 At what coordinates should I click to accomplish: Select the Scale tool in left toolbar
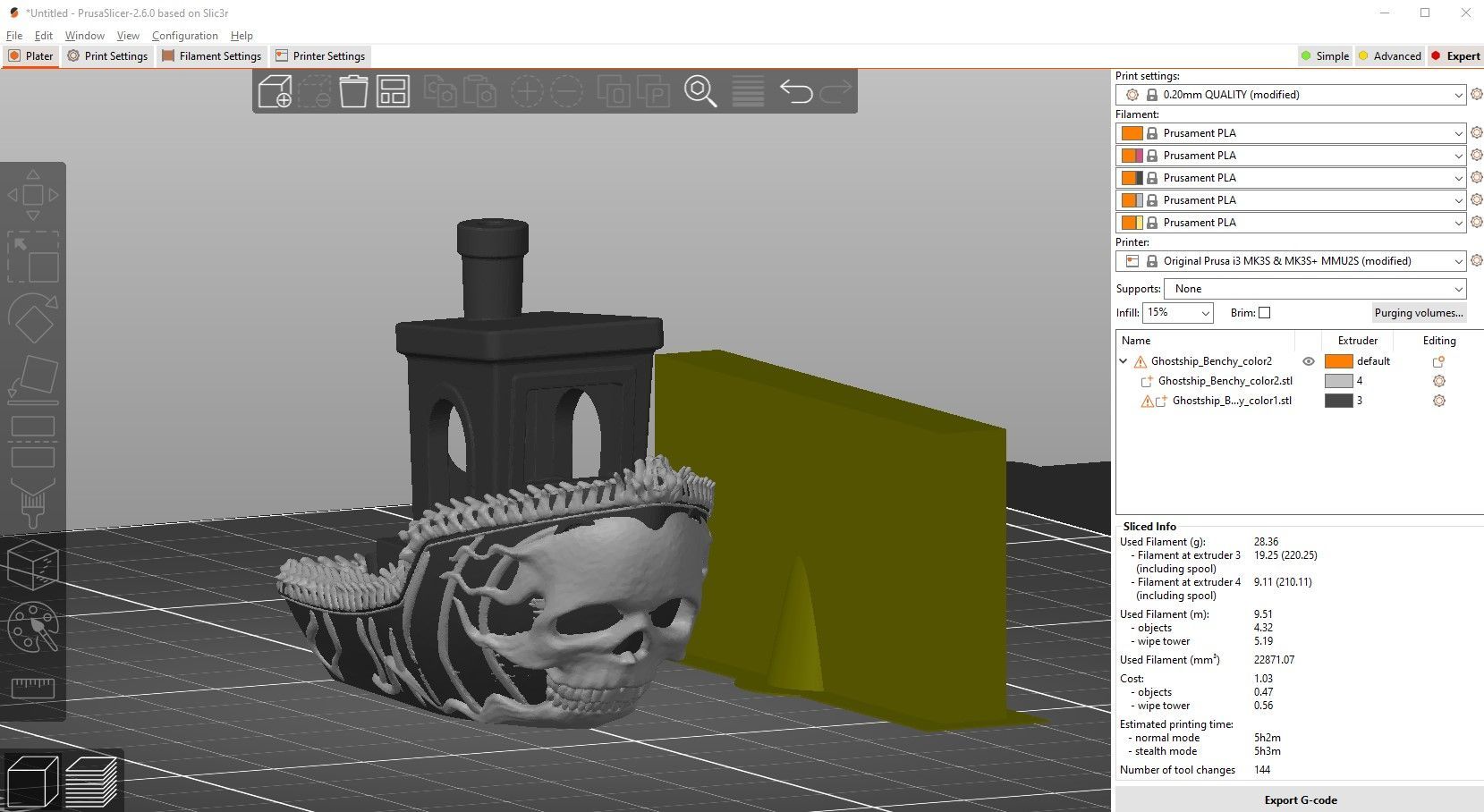[33, 257]
